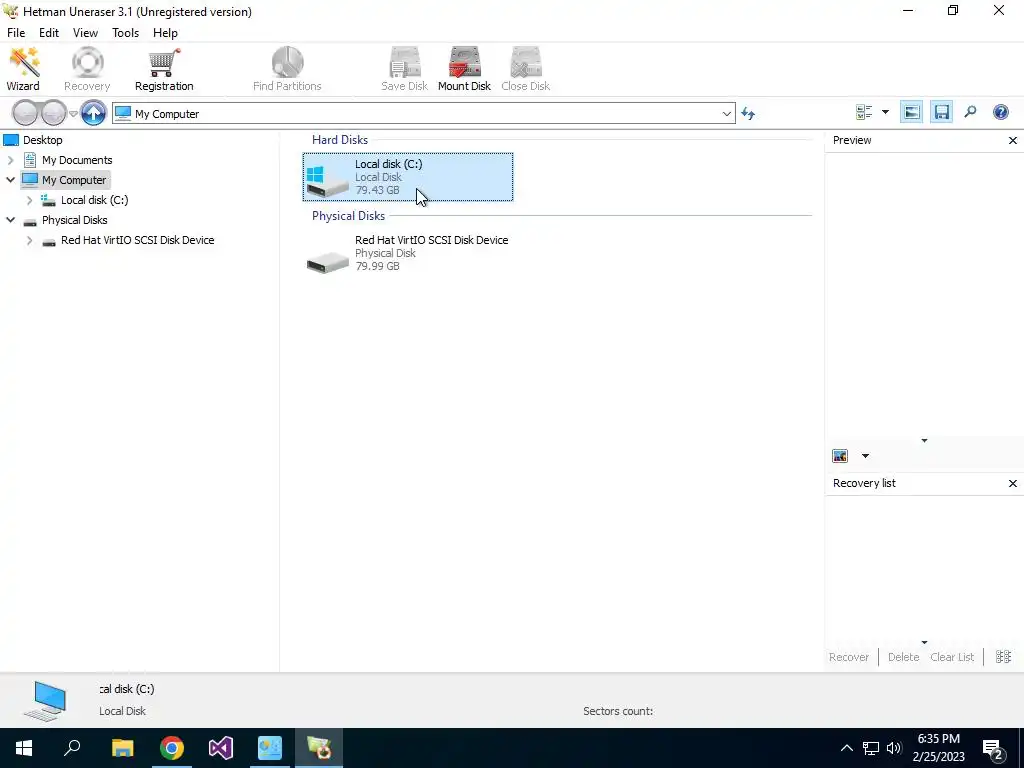The image size is (1024, 768).
Task: Select Desktop in the folder tree
Action: tap(42, 140)
